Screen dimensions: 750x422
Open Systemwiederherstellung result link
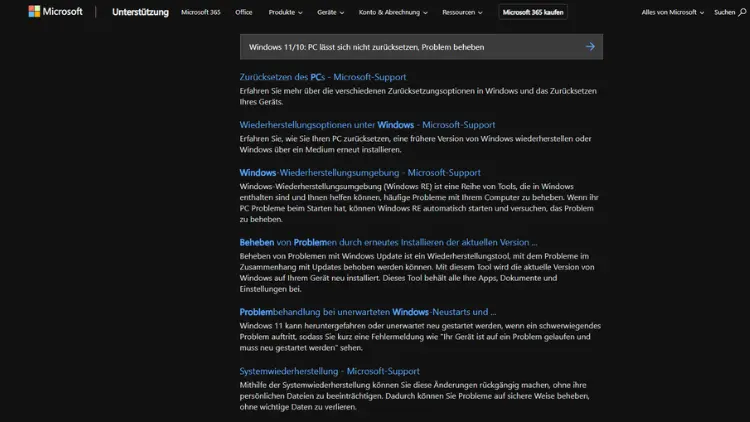tap(330, 371)
